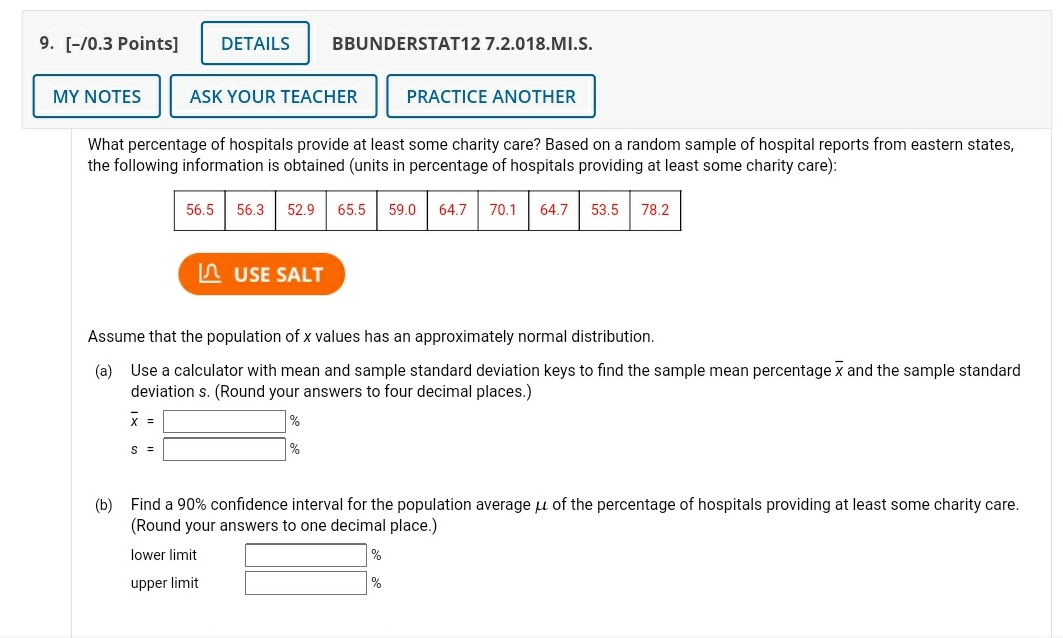The width and height of the screenshot is (1063, 638).
Task: Select the data value 70.1
Action: point(503,210)
